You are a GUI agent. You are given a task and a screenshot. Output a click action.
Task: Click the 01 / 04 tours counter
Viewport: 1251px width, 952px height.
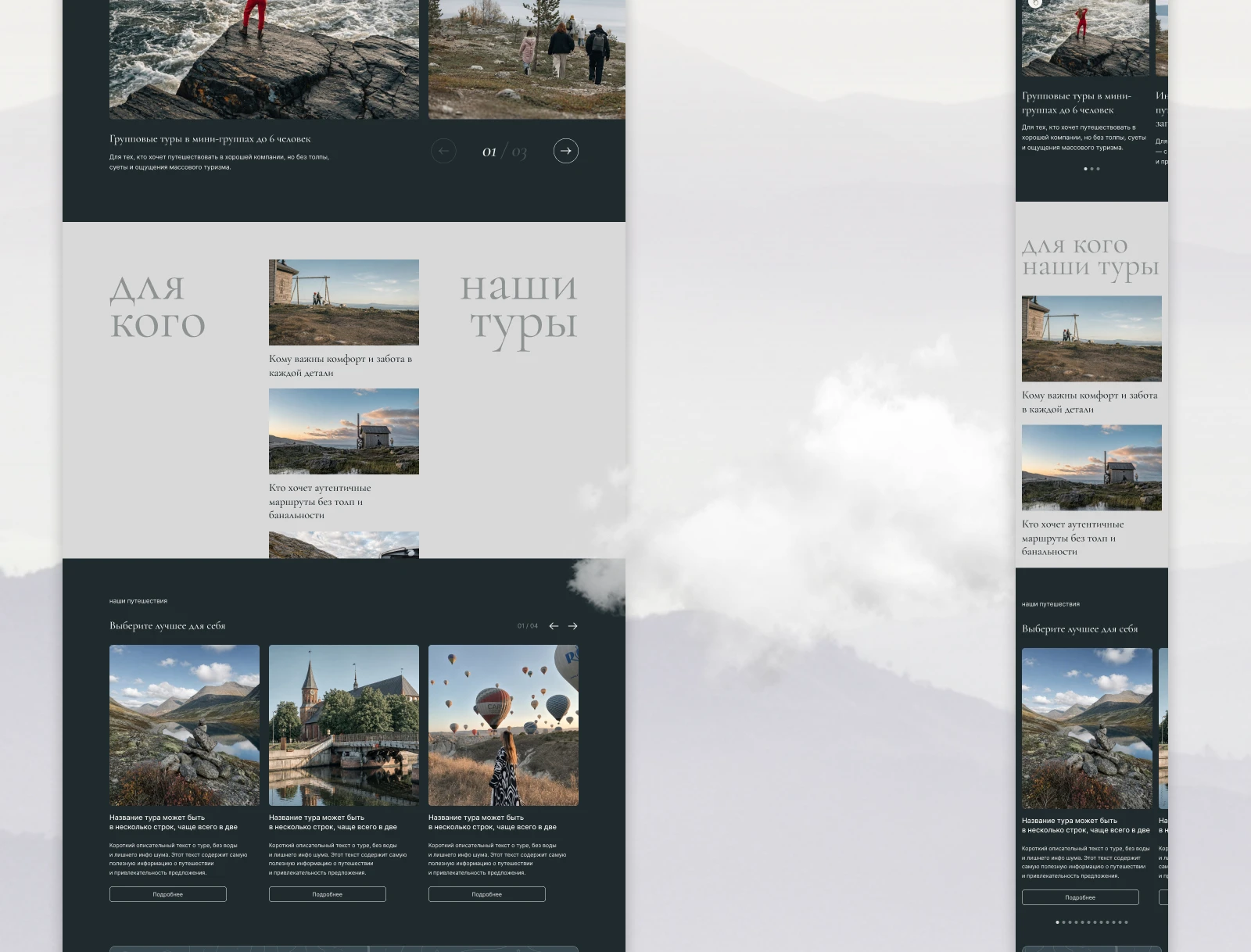tap(528, 626)
